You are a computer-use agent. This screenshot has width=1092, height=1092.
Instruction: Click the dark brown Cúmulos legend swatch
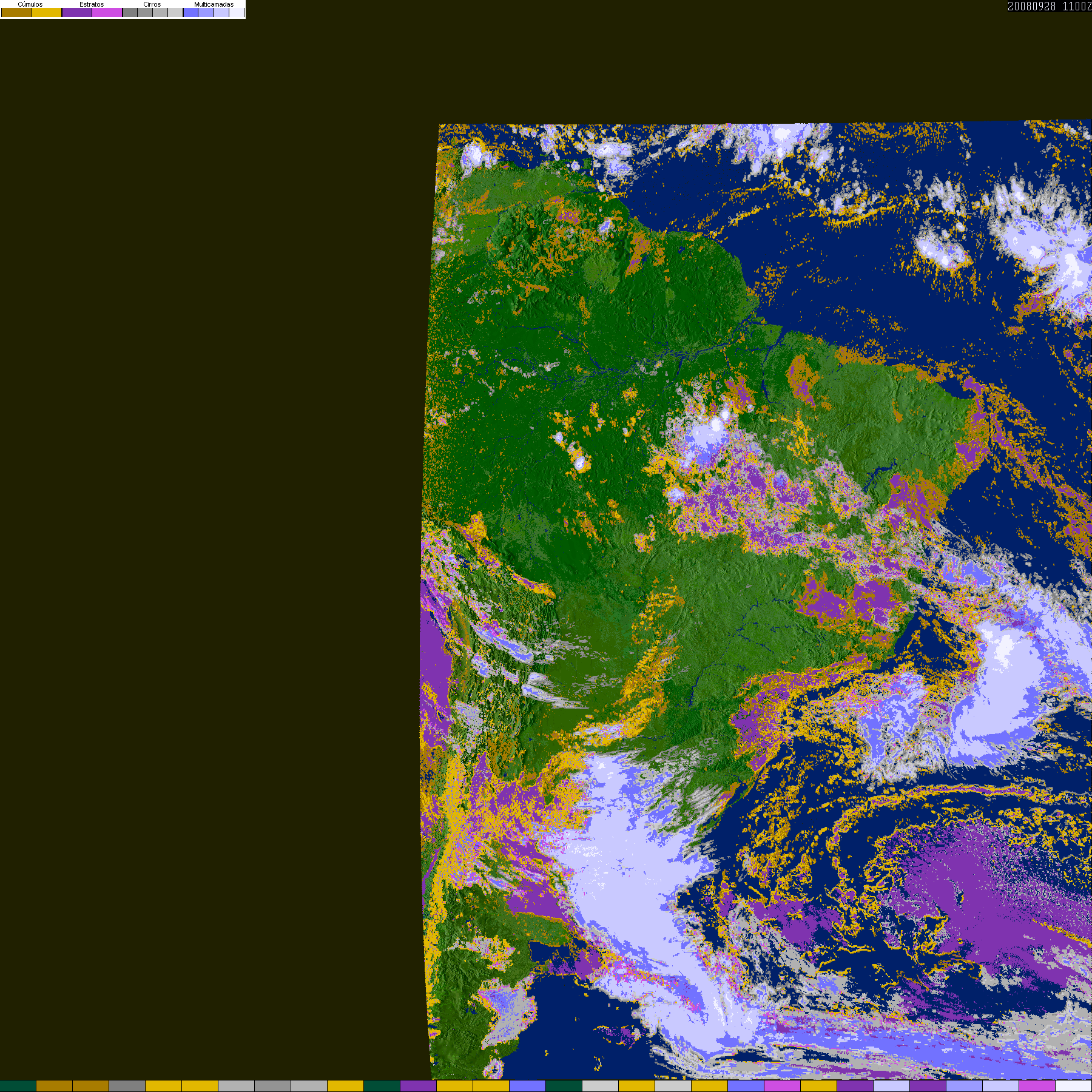16,12
